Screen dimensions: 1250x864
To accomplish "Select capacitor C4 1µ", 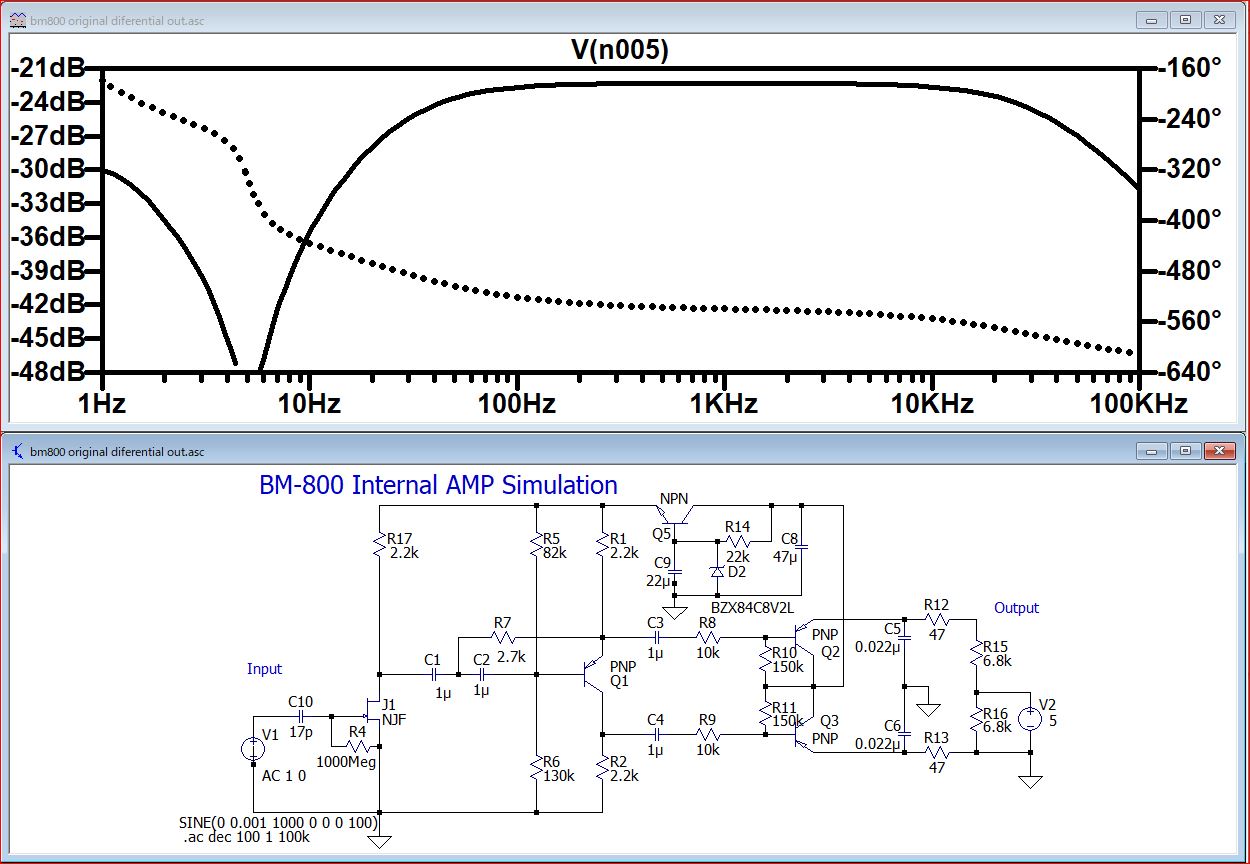I will pos(656,735).
